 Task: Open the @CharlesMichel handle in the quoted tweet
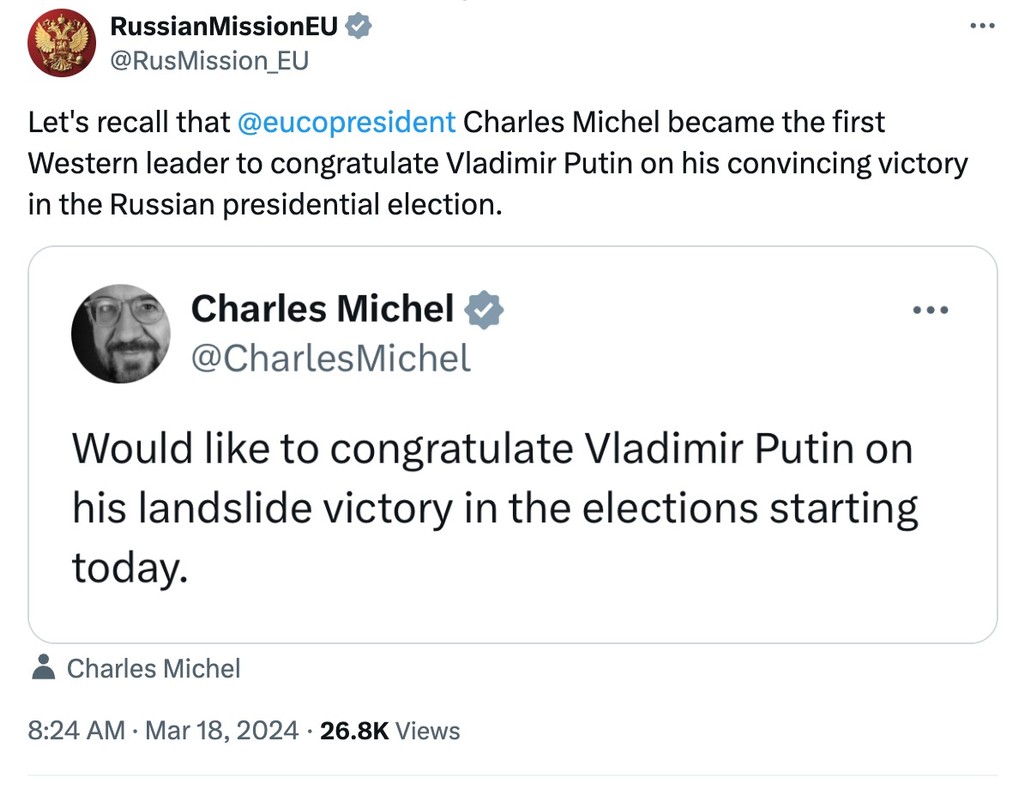coord(330,357)
